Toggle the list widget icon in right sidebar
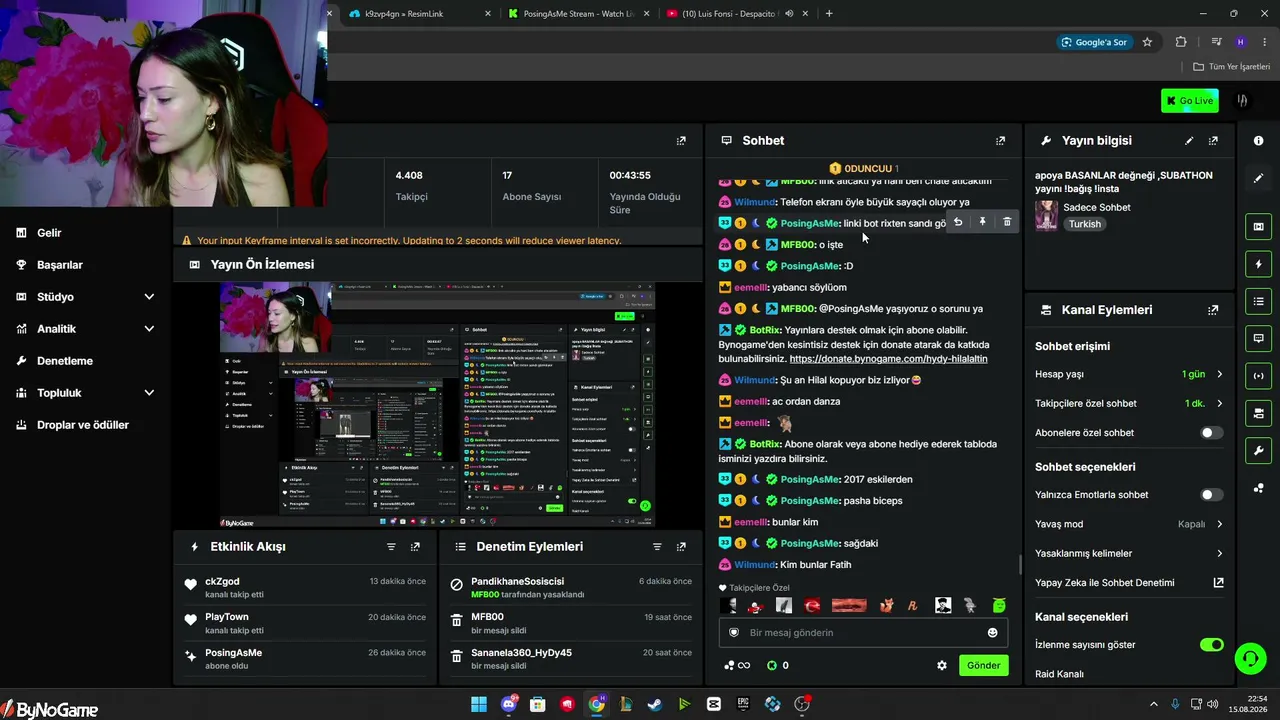 (1258, 301)
